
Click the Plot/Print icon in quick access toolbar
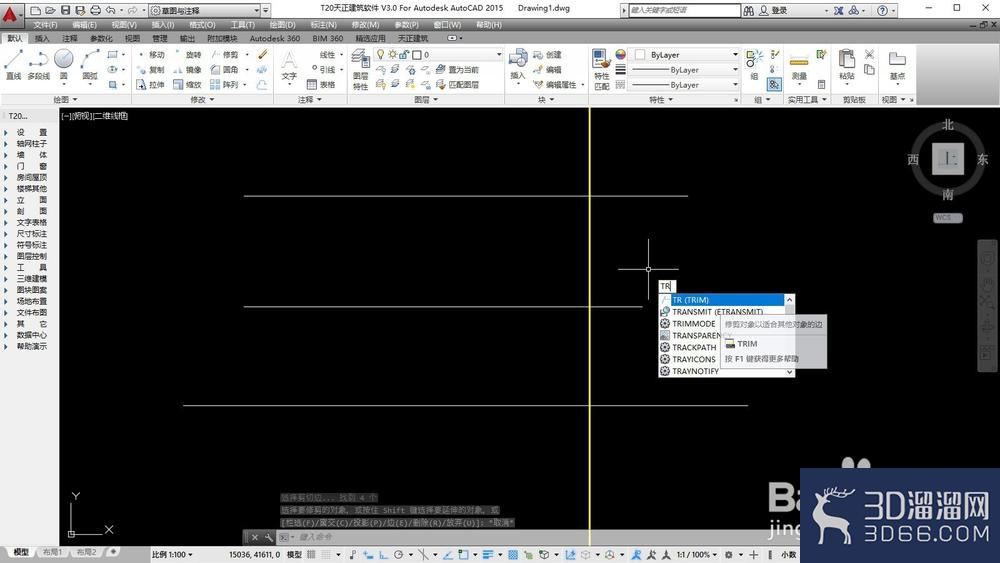click(95, 10)
